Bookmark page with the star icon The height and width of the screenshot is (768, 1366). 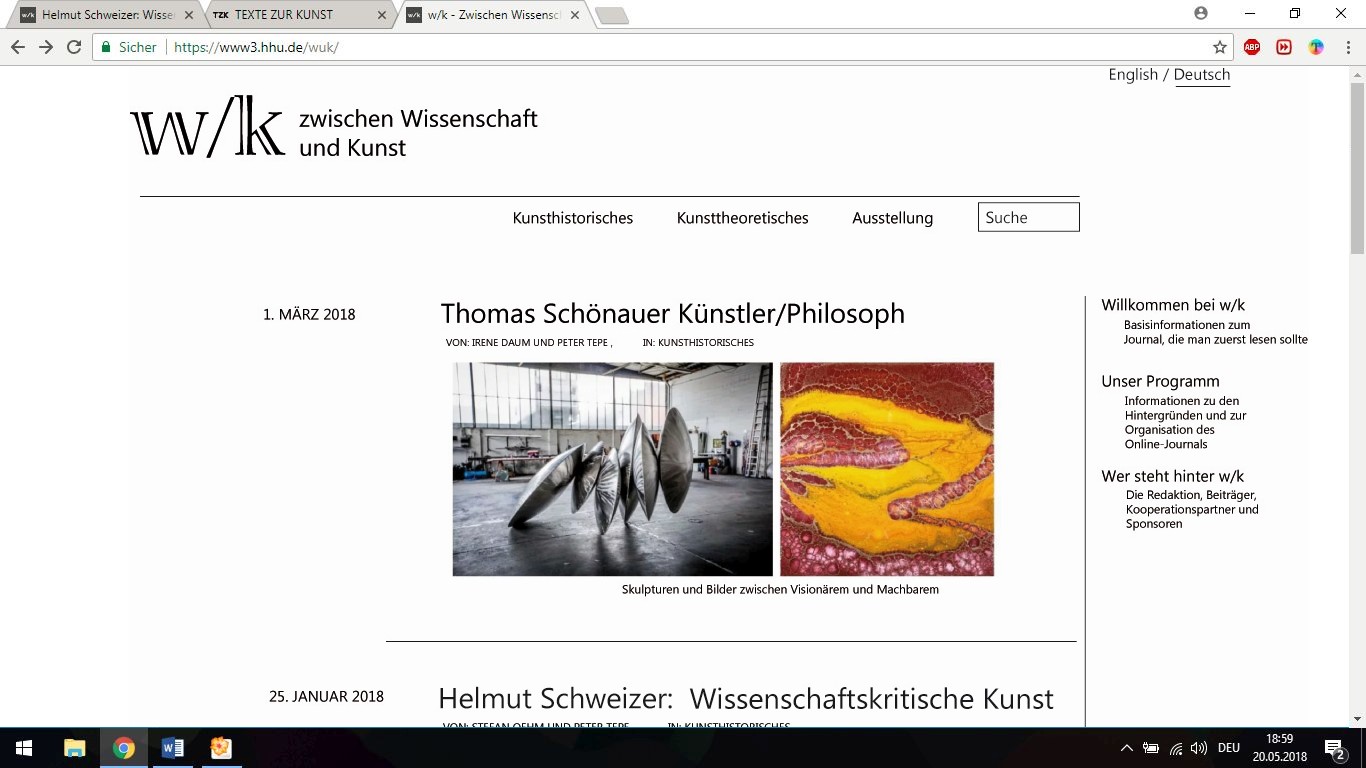pos(1220,47)
